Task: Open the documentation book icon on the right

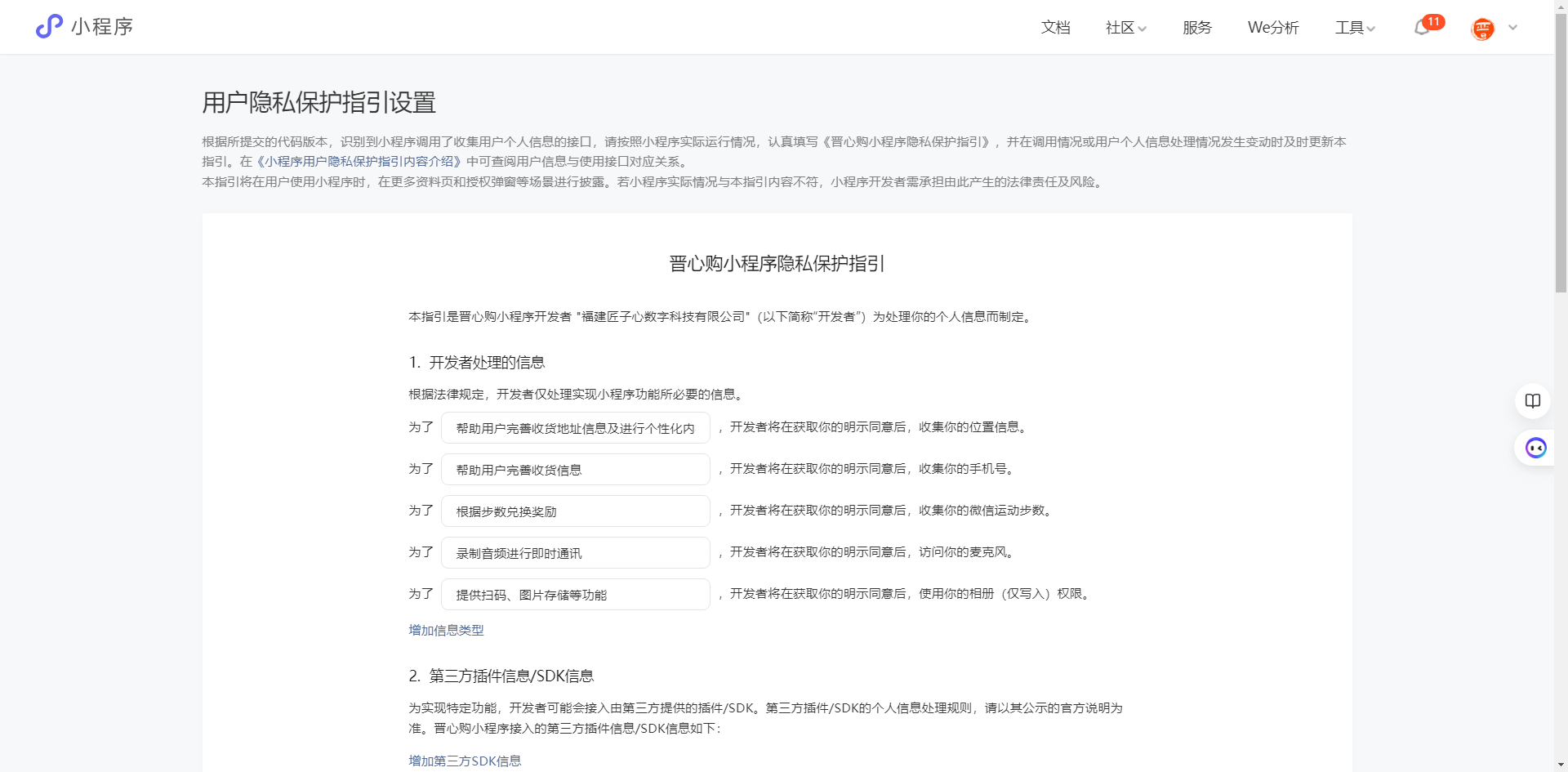Action: (x=1533, y=401)
